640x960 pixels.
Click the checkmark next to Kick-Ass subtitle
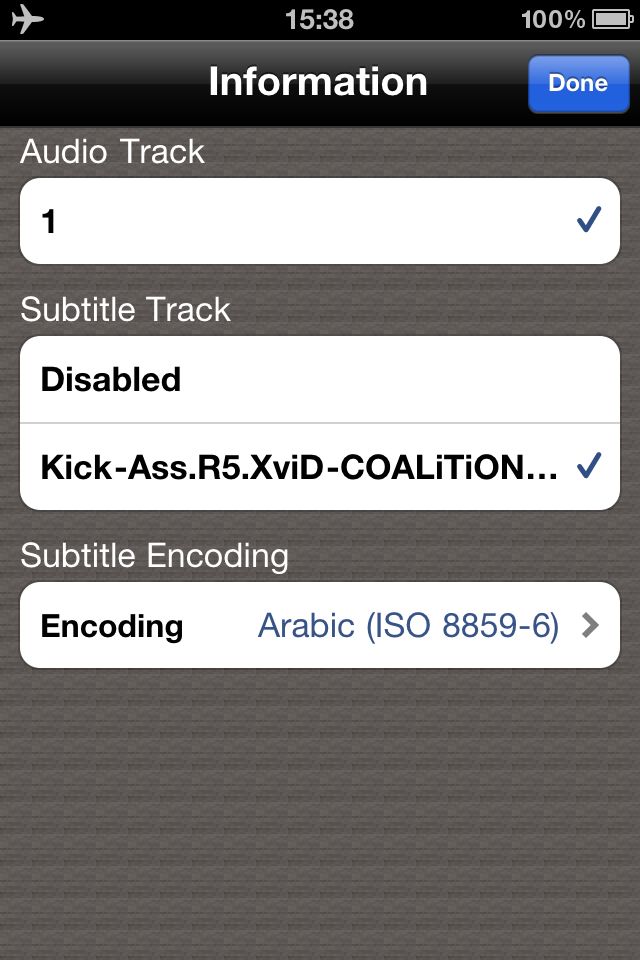589,465
